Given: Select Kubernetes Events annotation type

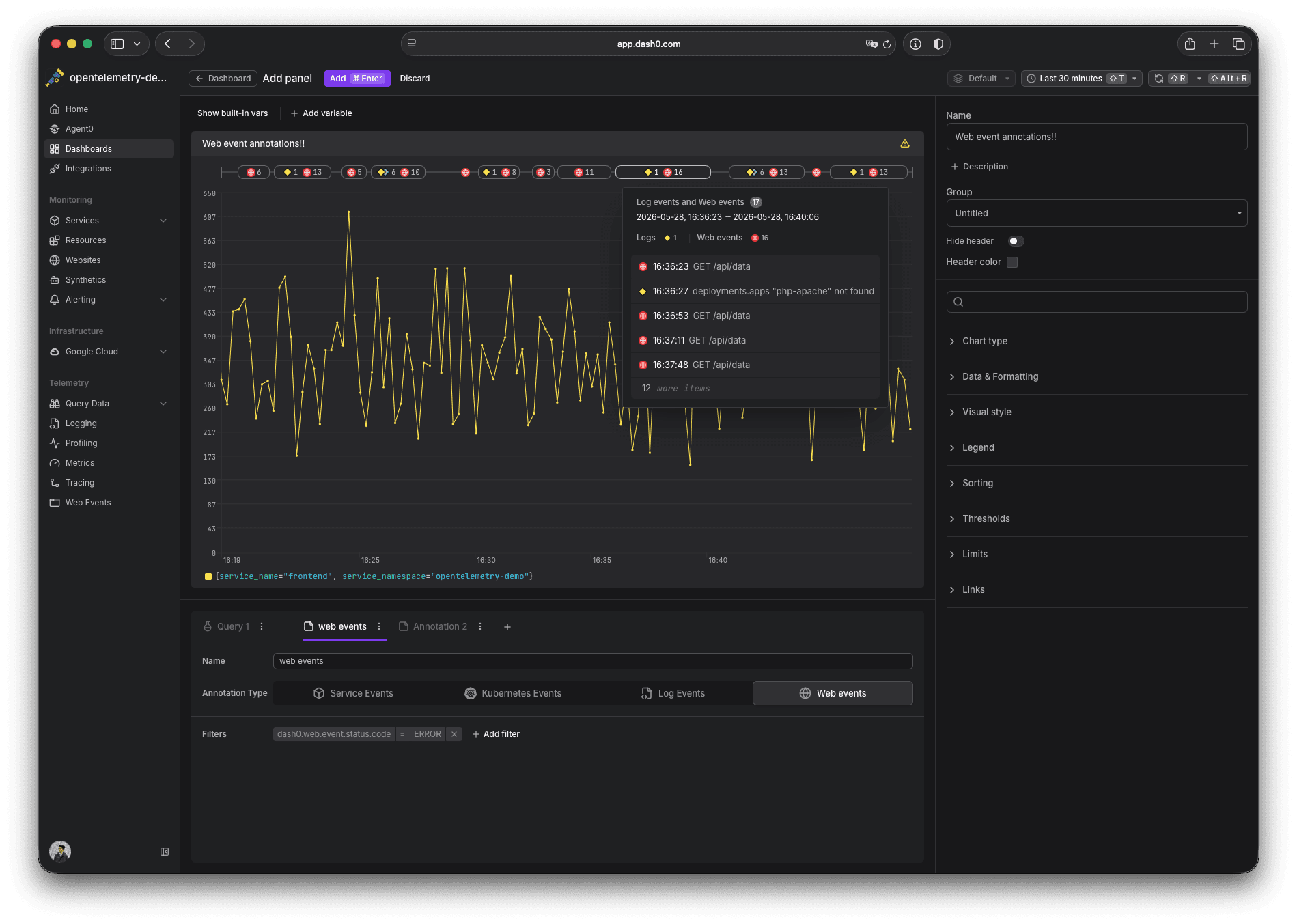Looking at the screenshot, I should [513, 693].
